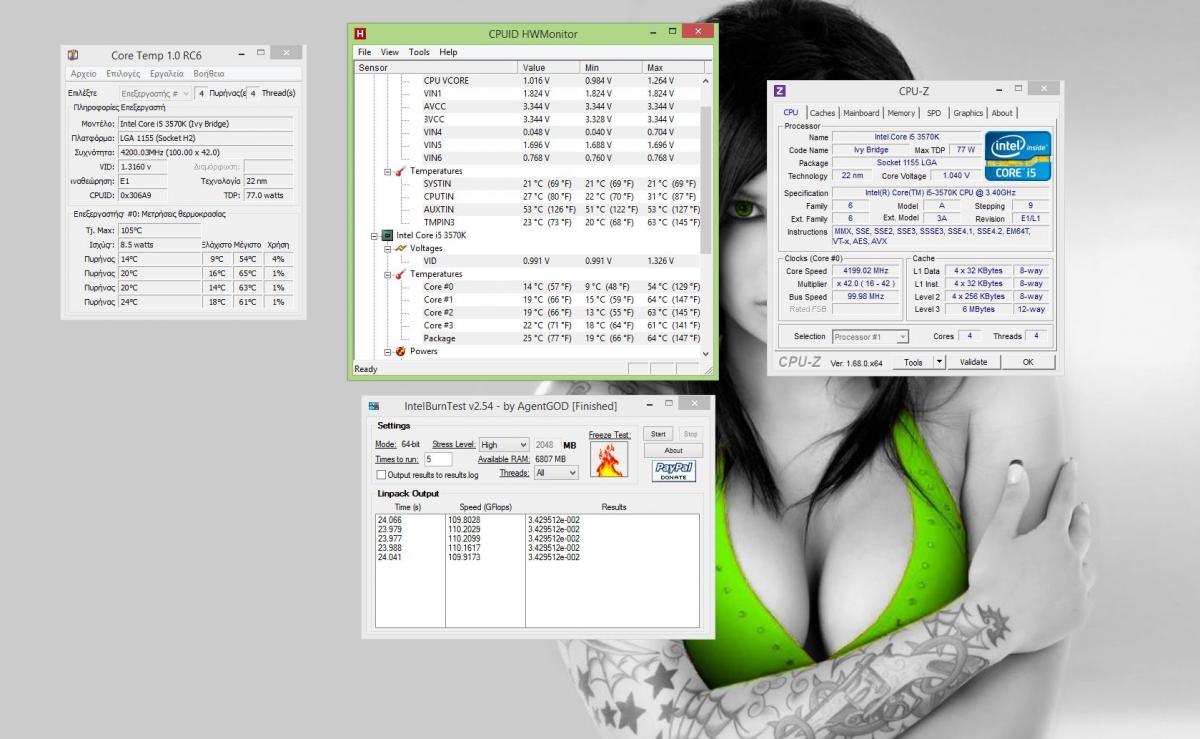Click HWMonitor scrollbar down arrow

point(706,352)
